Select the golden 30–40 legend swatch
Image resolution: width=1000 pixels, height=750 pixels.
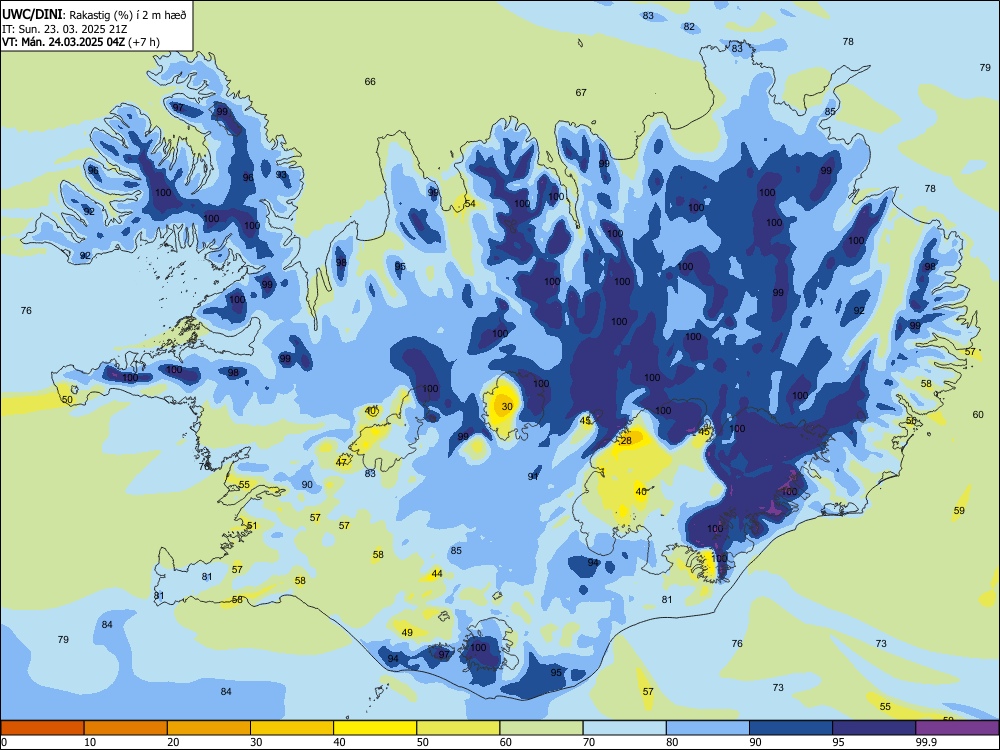pos(292,728)
